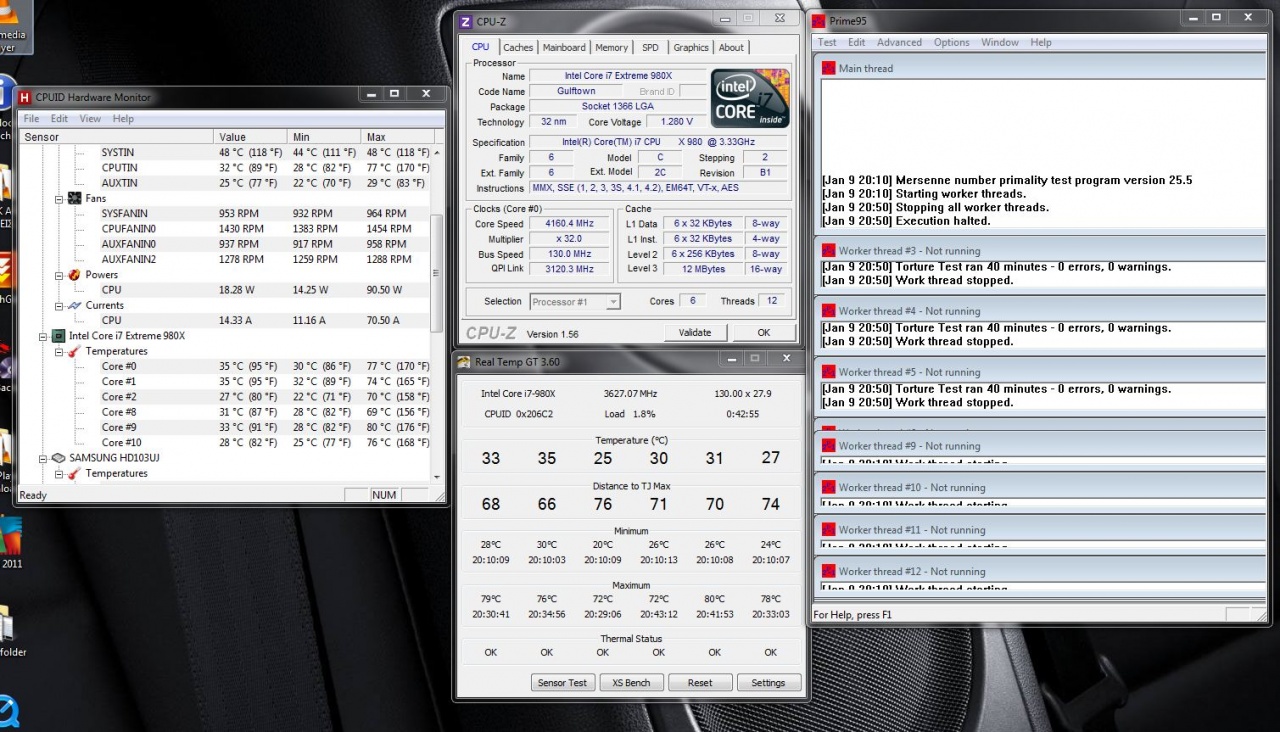Click the Worker thread #11 window icon
The height and width of the screenshot is (732, 1280).
coord(828,530)
